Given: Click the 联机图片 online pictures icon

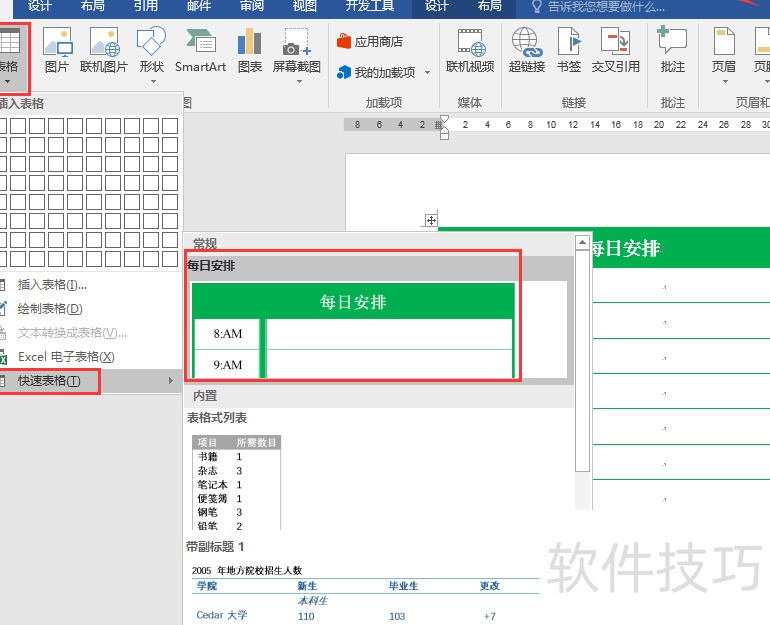Looking at the screenshot, I should 104,50.
